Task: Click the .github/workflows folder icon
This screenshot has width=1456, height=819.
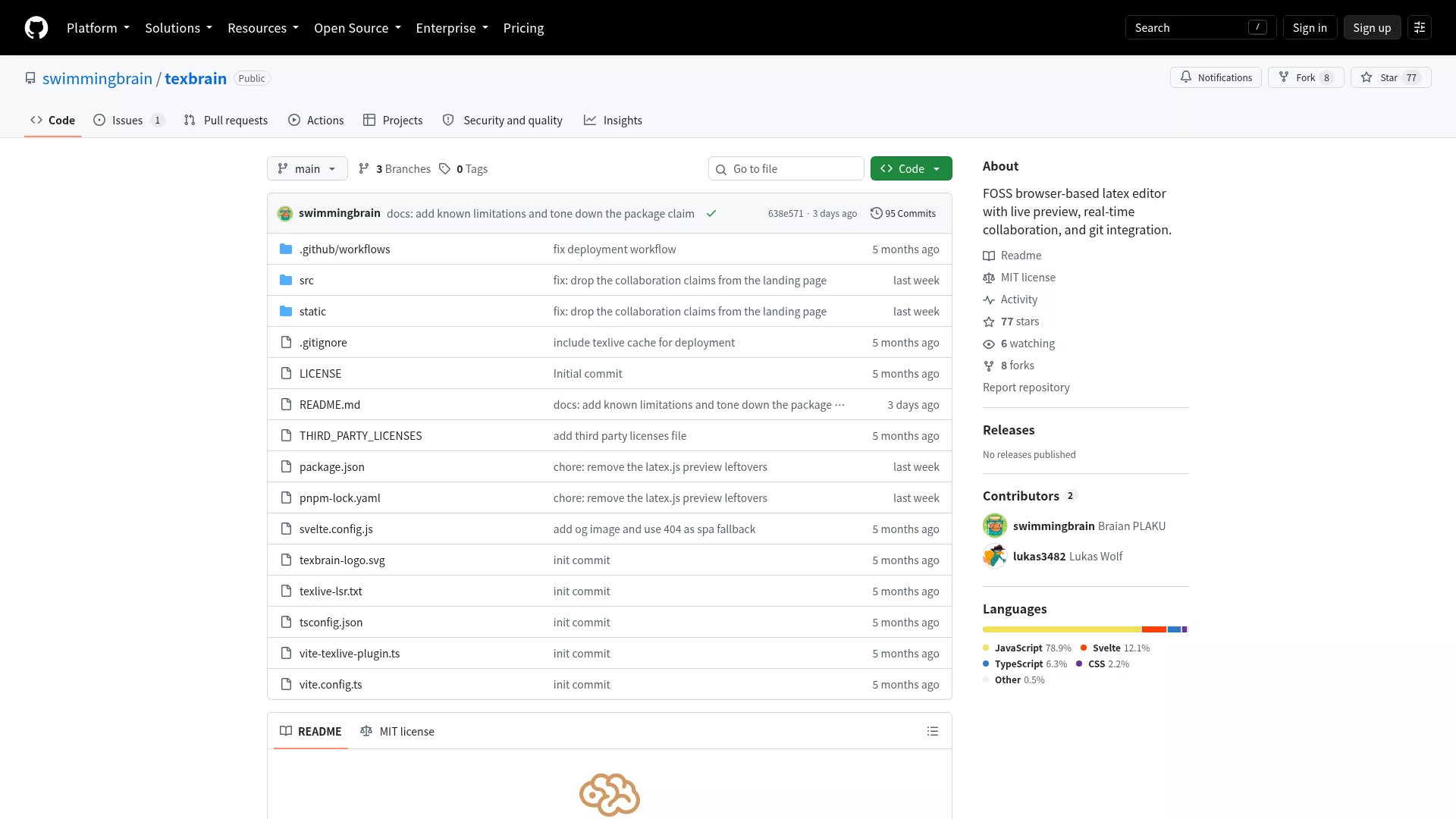Action: 286,249
